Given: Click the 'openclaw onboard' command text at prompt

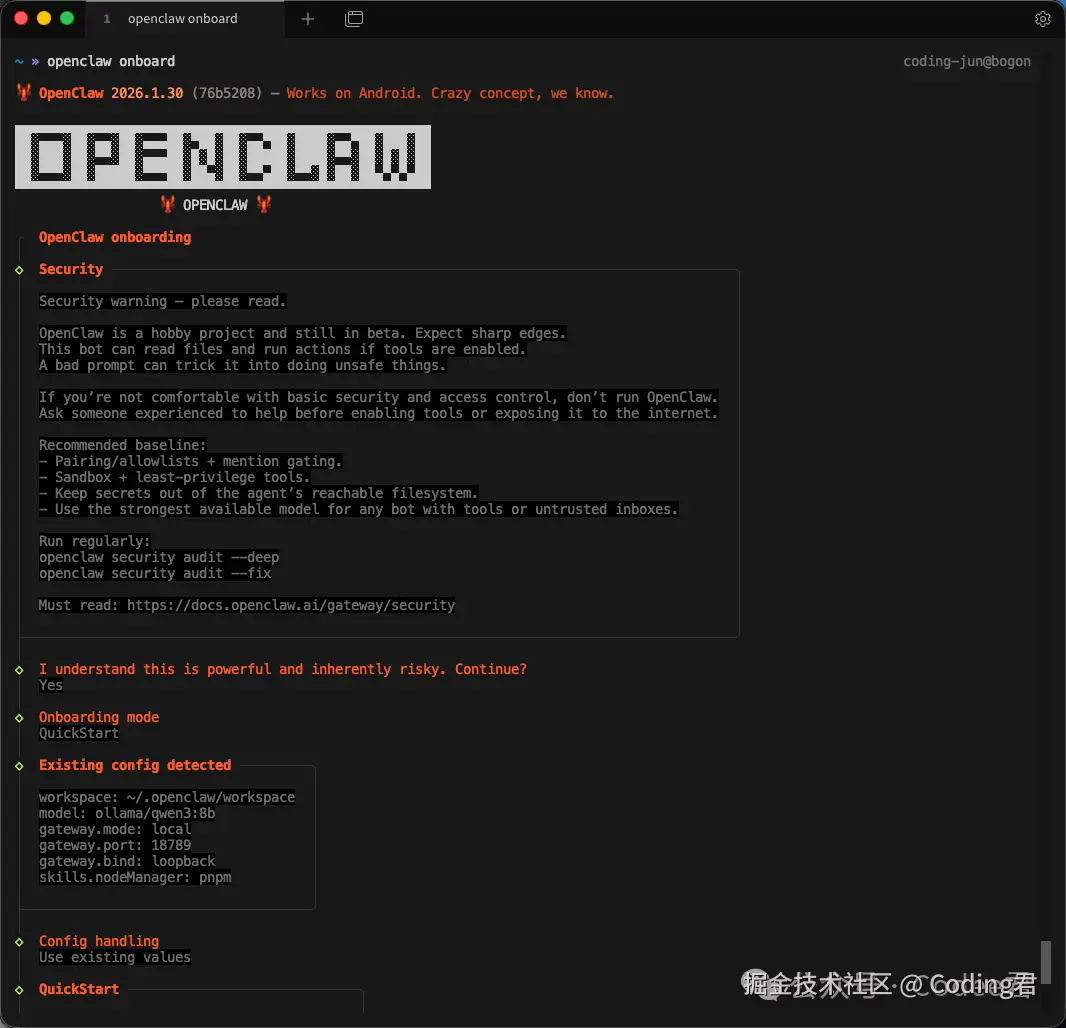Looking at the screenshot, I should [x=111, y=61].
